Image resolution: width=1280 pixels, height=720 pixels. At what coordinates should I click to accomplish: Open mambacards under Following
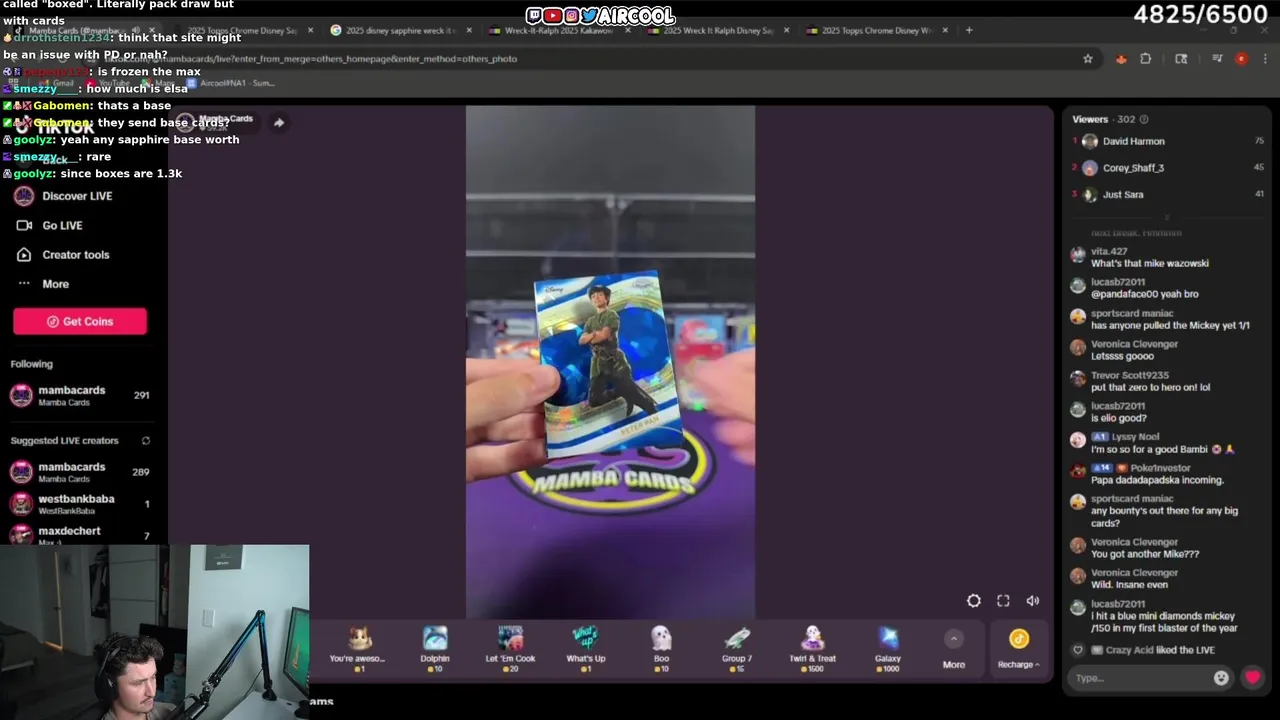click(79, 395)
